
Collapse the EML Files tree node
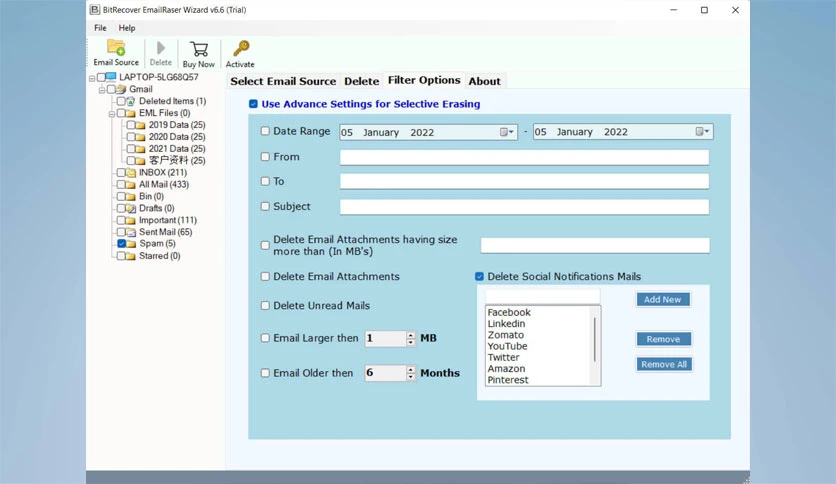(112, 114)
